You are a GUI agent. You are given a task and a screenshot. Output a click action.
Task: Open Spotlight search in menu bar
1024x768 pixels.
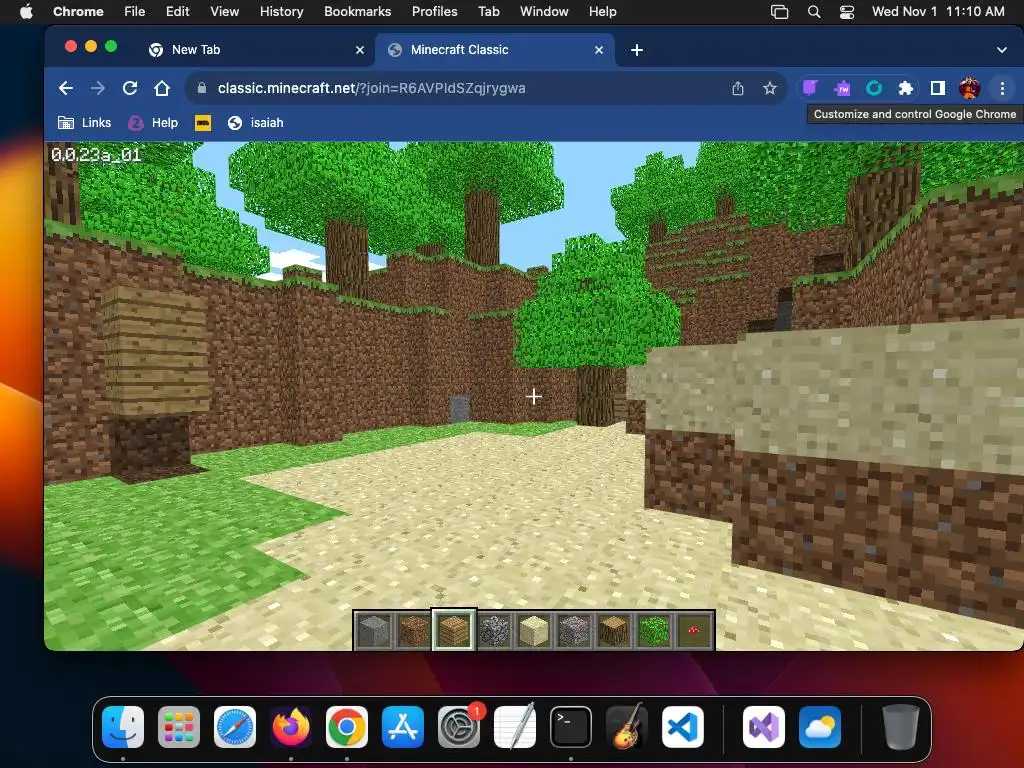814,11
